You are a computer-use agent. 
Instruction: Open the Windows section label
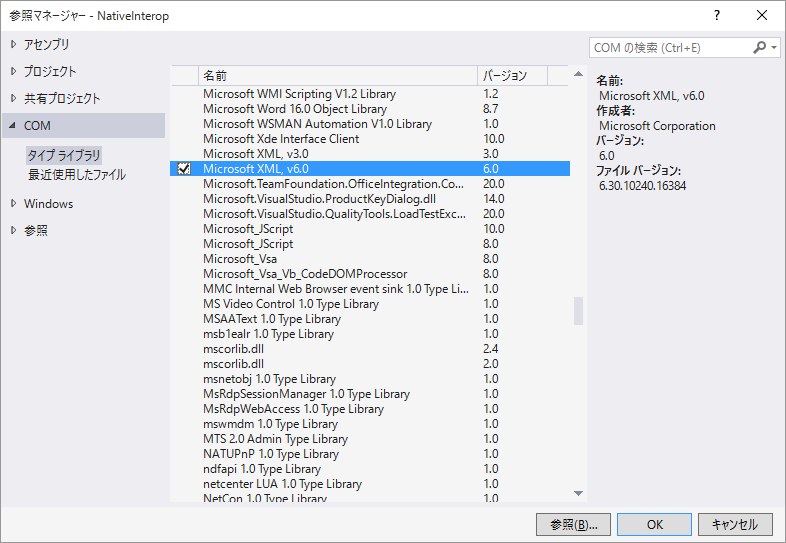pos(49,204)
